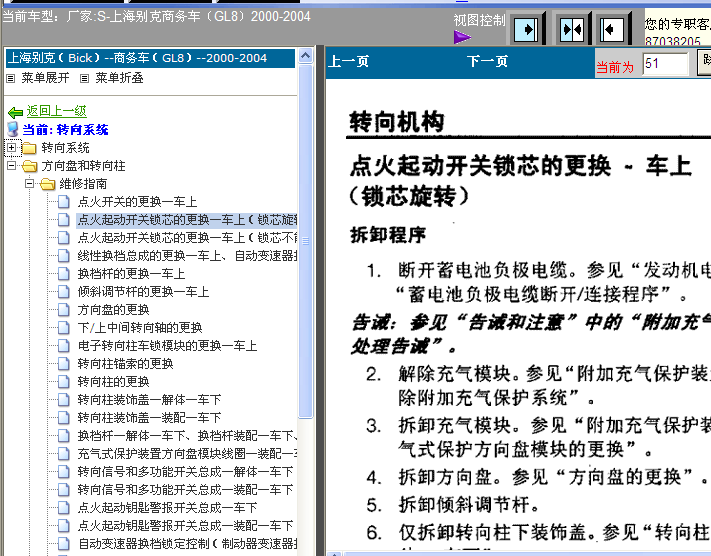The height and width of the screenshot is (556, 711).
Task: Collapse the 方向盘和转向柱 folder node
Action: pyautogui.click(x=11, y=166)
